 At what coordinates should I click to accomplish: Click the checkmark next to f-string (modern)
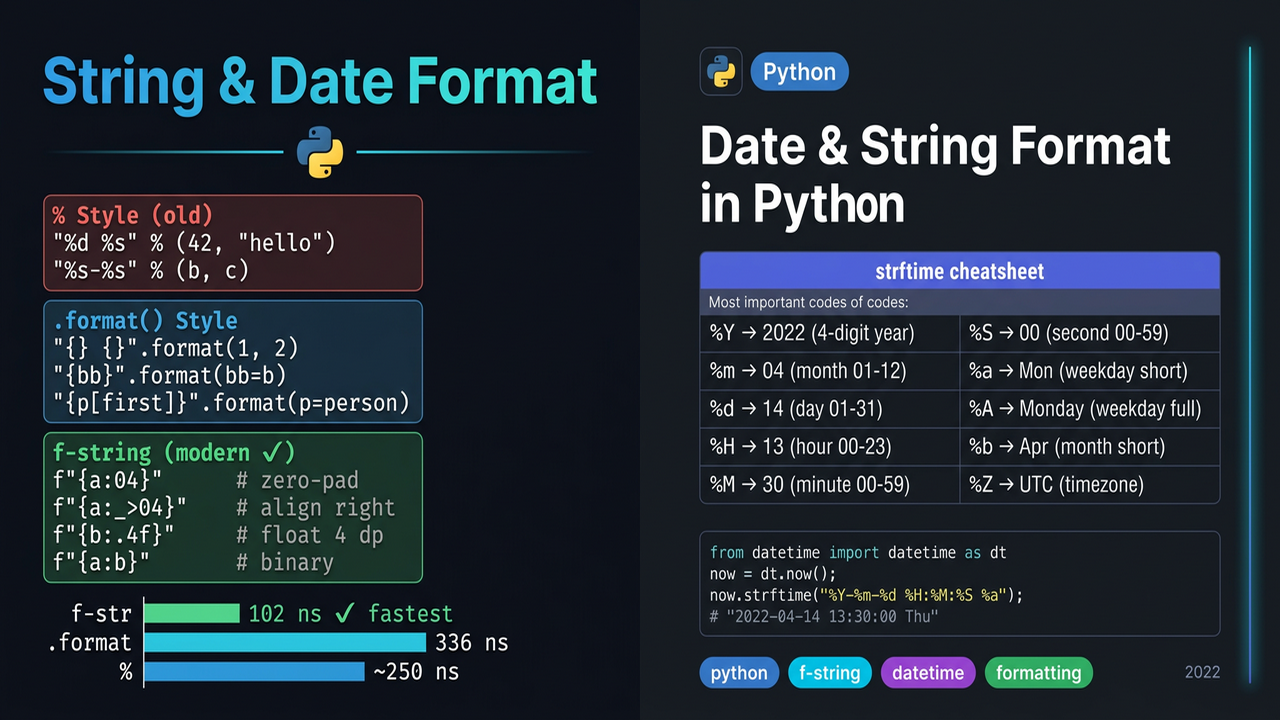click(284, 452)
